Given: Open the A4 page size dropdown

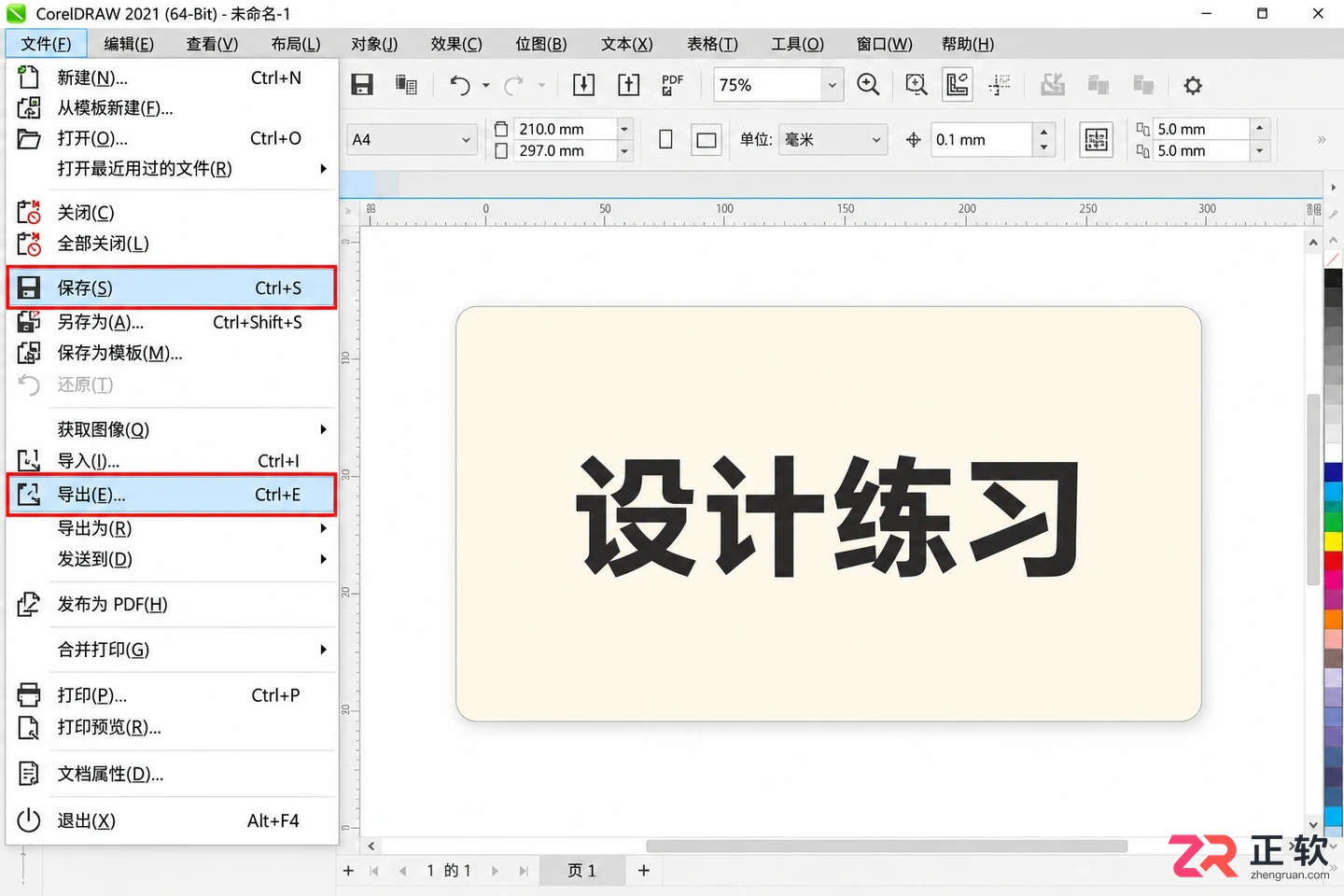Looking at the screenshot, I should 466,140.
